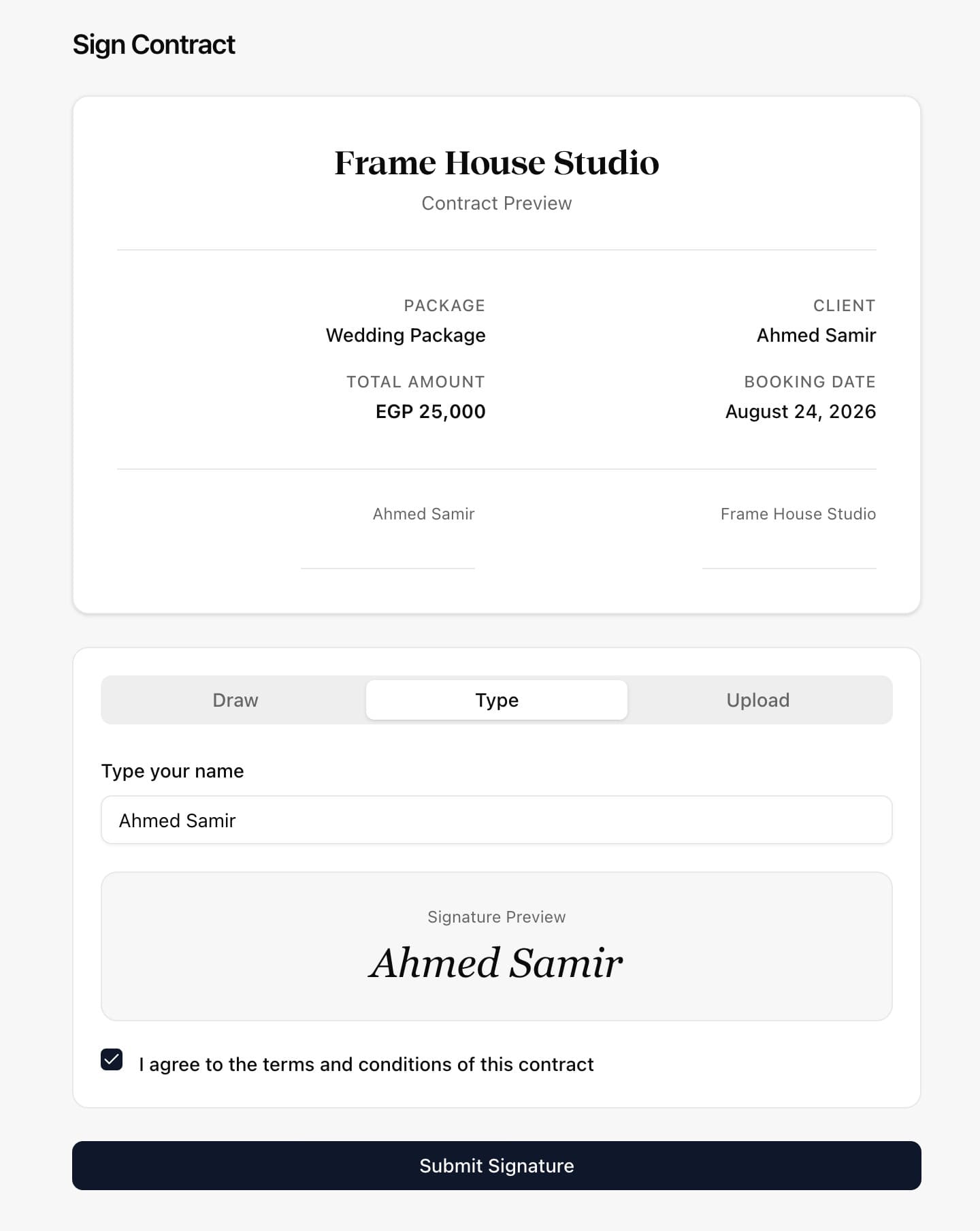Click the Frame House Studio signature line label
The height and width of the screenshot is (1231, 980).
pyautogui.click(x=798, y=514)
